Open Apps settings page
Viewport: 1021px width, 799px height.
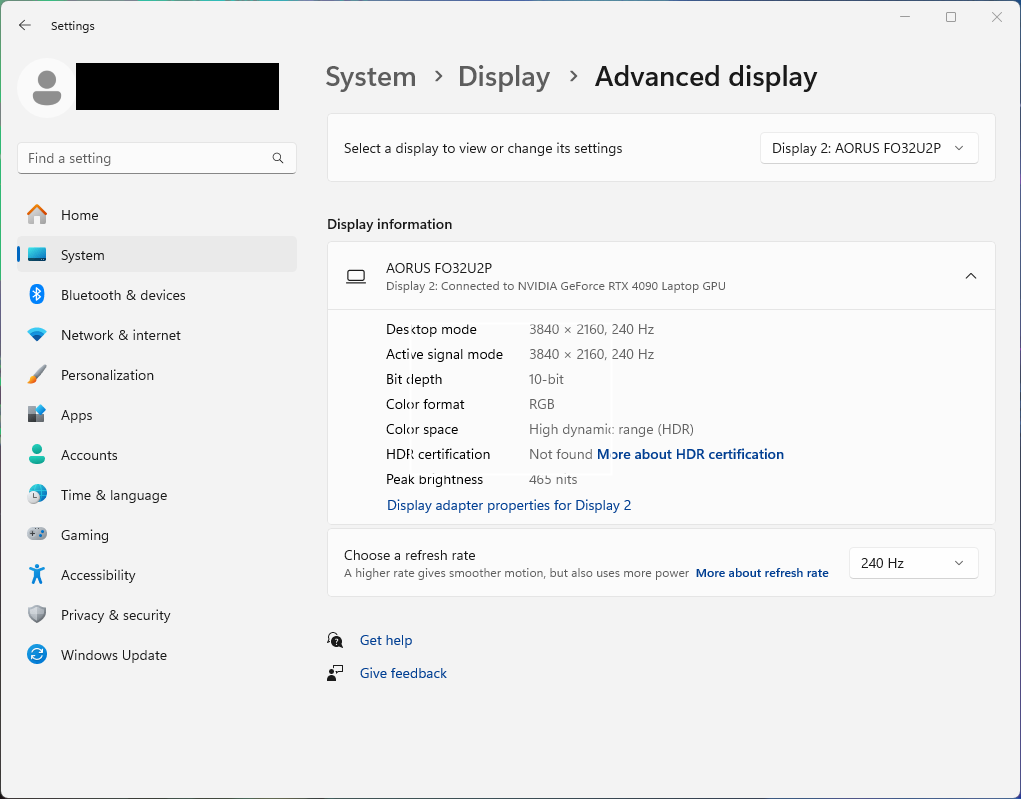[157, 415]
